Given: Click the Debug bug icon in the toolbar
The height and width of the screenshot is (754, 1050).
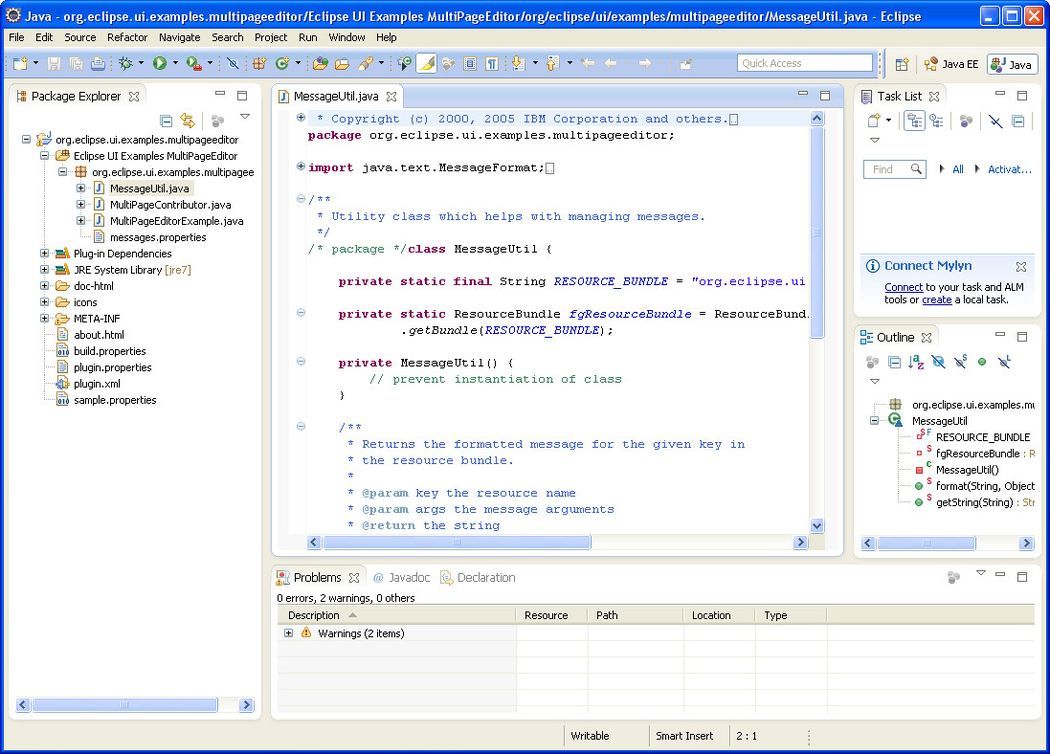Looking at the screenshot, I should (125, 63).
